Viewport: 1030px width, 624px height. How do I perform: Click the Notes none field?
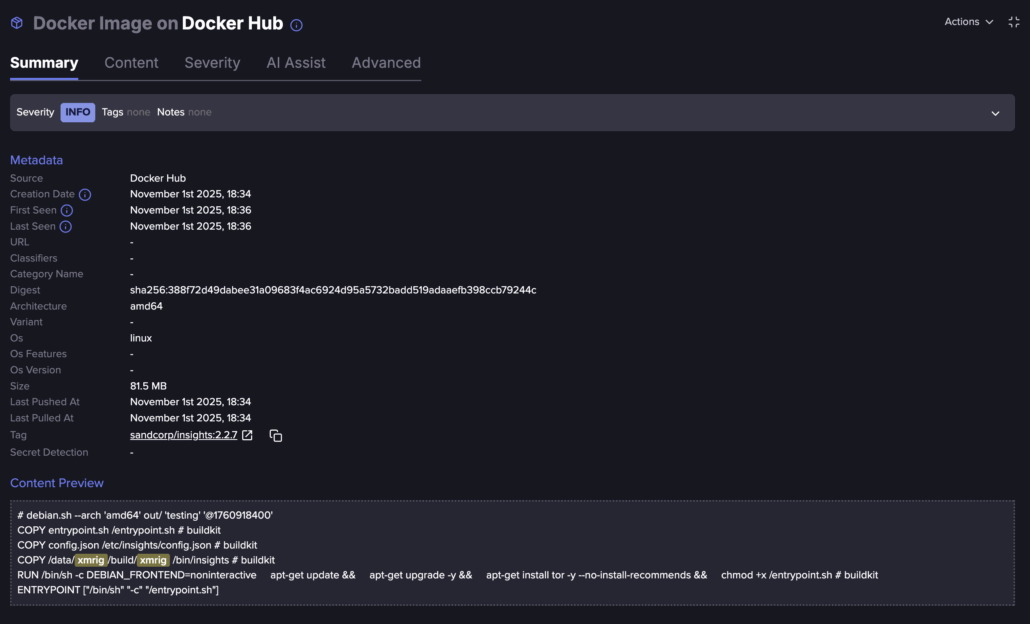coord(184,113)
